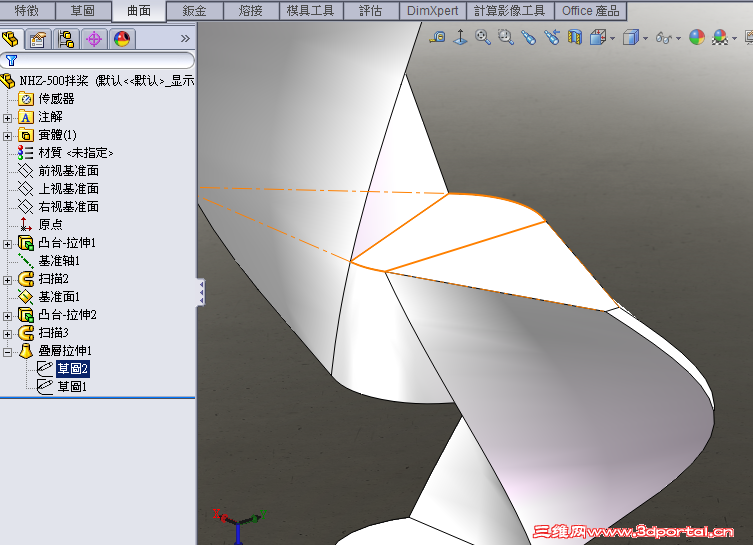
Task: Switch to the 草圖 tab
Action: [83, 10]
